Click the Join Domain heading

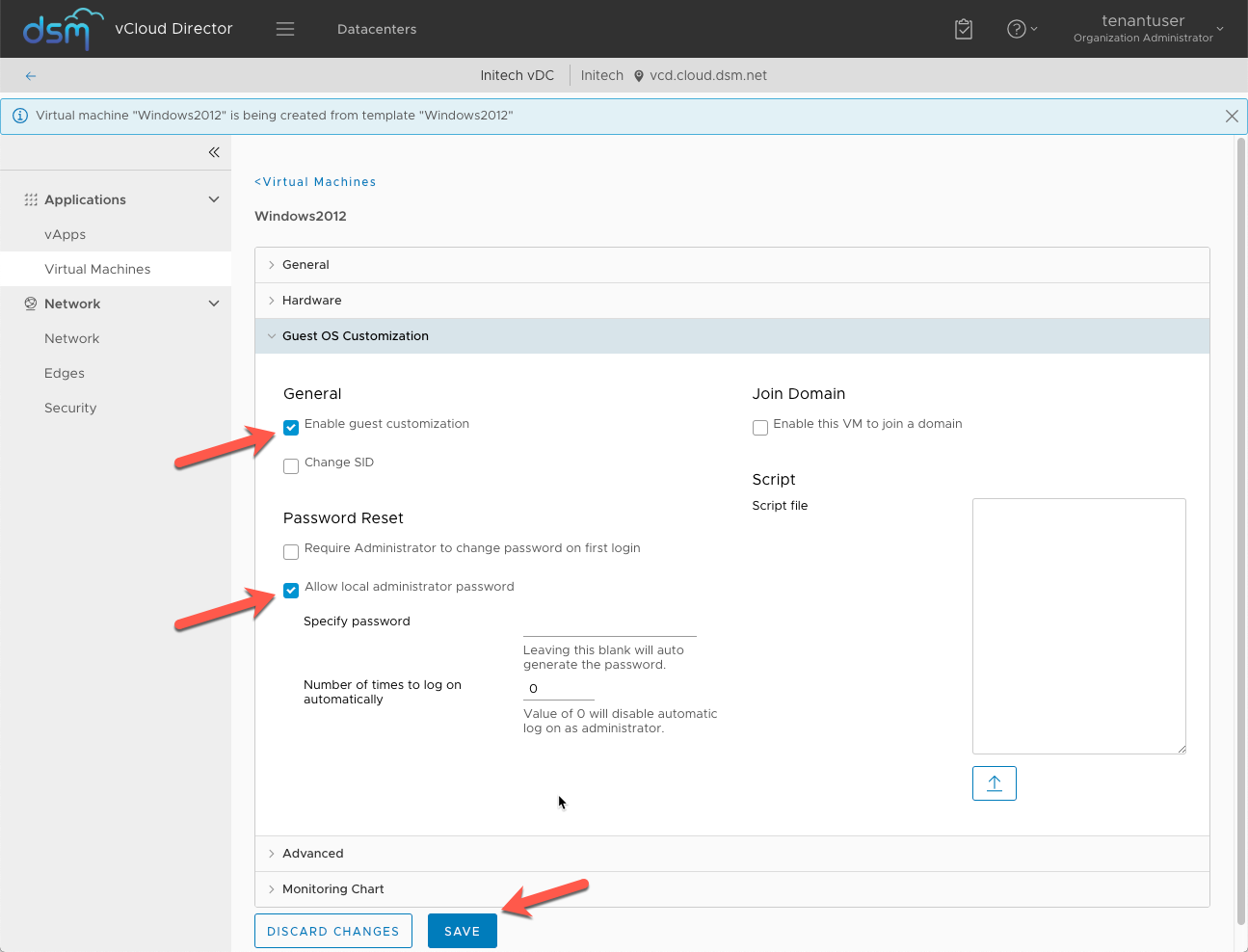(799, 394)
